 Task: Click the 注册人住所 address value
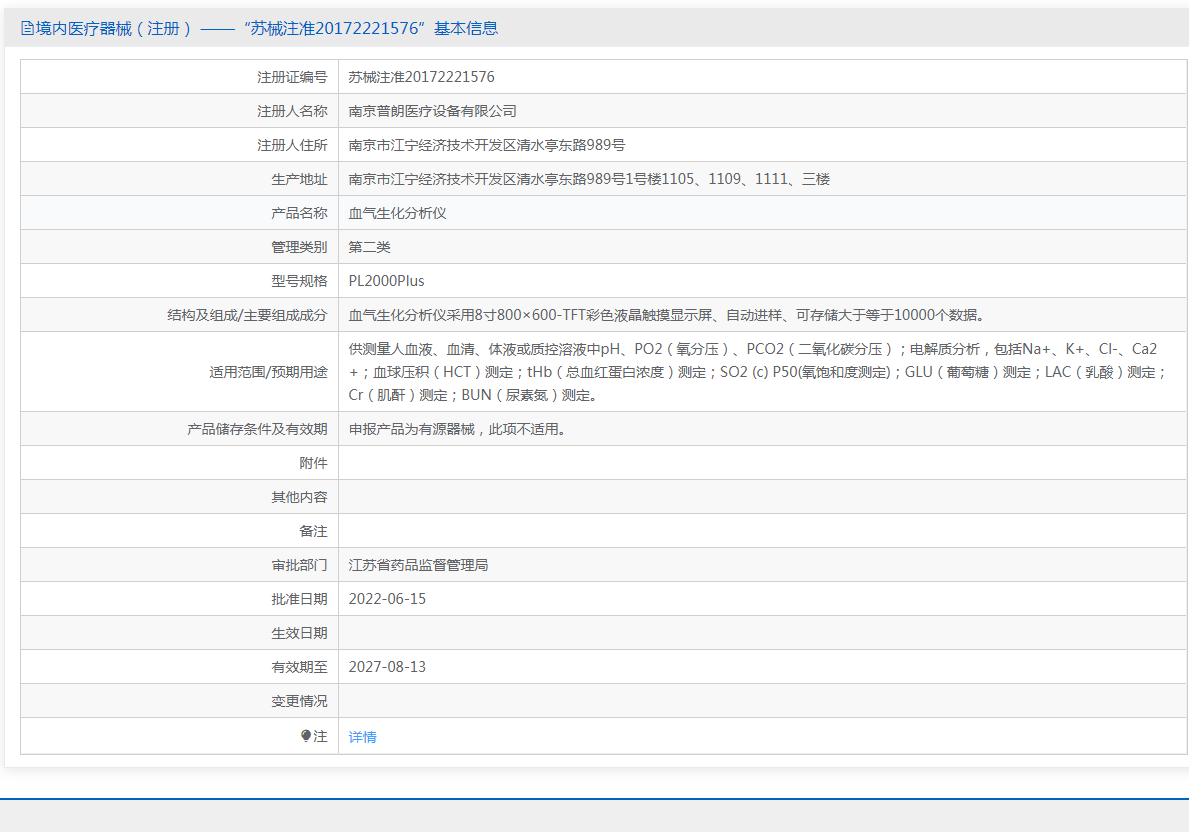coord(486,145)
